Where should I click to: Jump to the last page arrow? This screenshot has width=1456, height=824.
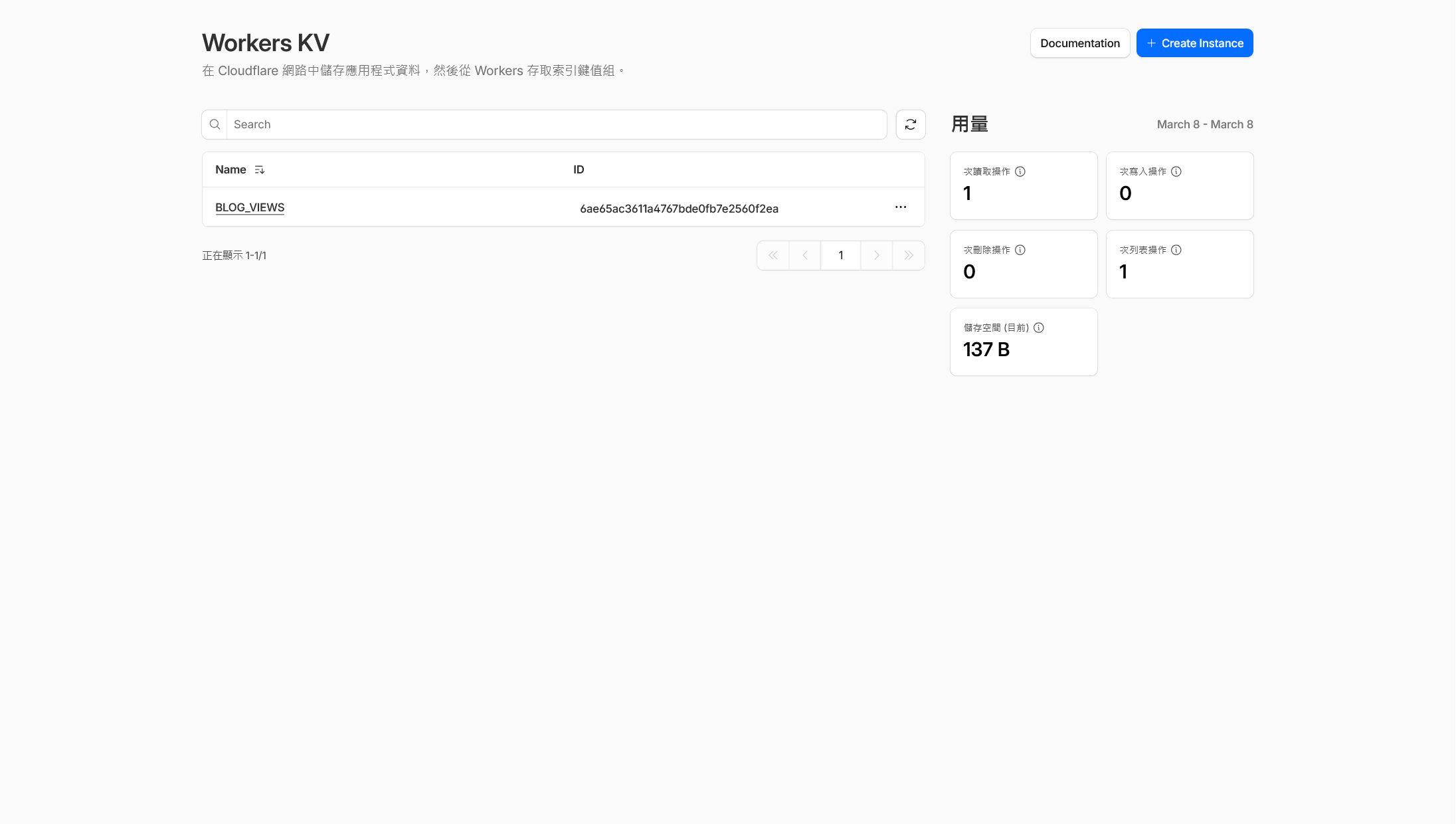(909, 255)
